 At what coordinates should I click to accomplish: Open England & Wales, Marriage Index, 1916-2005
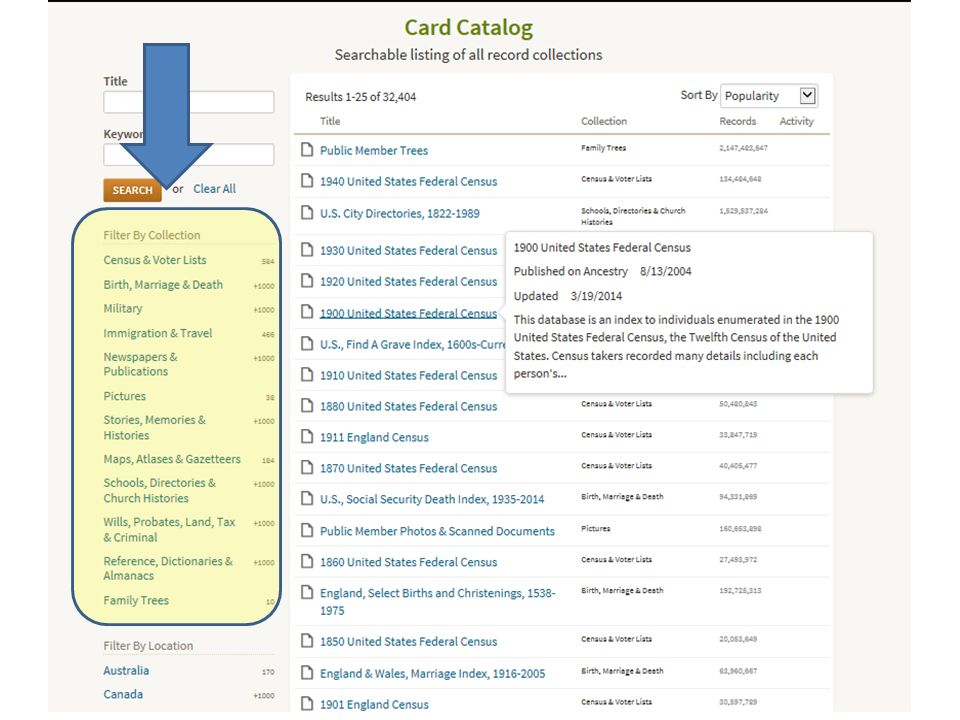(432, 673)
